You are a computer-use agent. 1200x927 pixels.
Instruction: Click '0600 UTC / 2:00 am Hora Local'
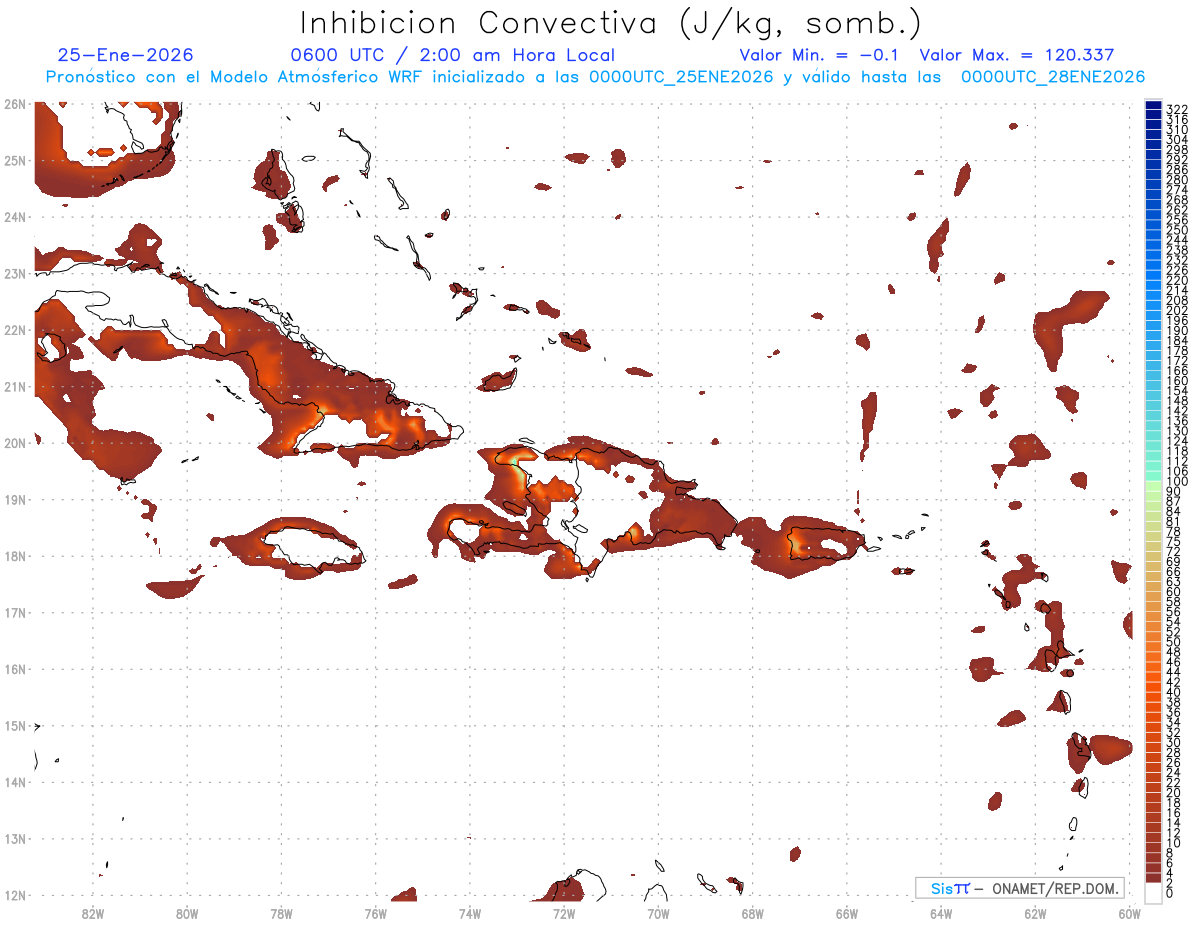(x=452, y=56)
